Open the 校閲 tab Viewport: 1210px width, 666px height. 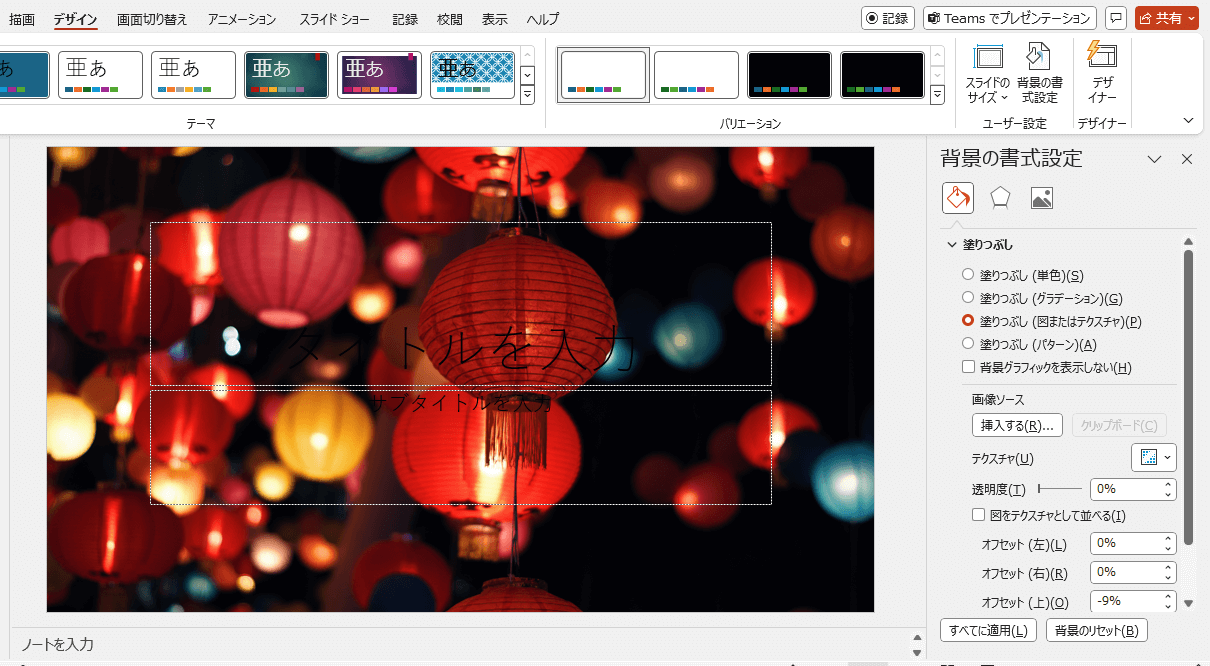(450, 19)
